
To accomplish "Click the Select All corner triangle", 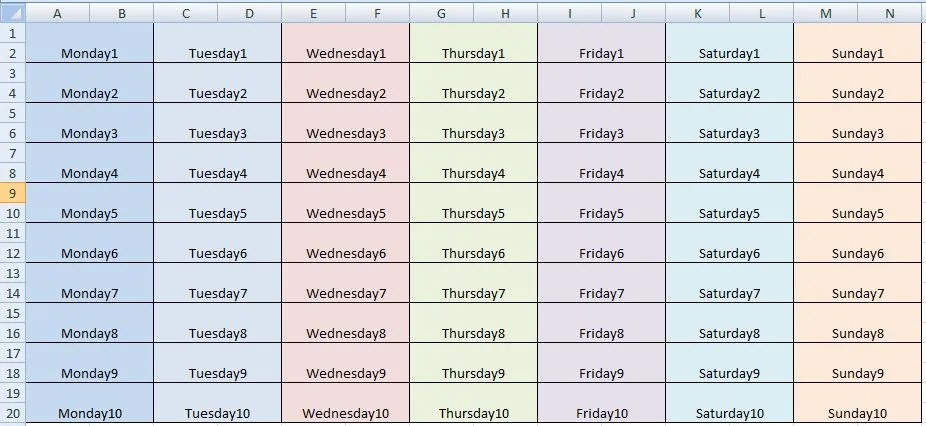I will click(13, 12).
